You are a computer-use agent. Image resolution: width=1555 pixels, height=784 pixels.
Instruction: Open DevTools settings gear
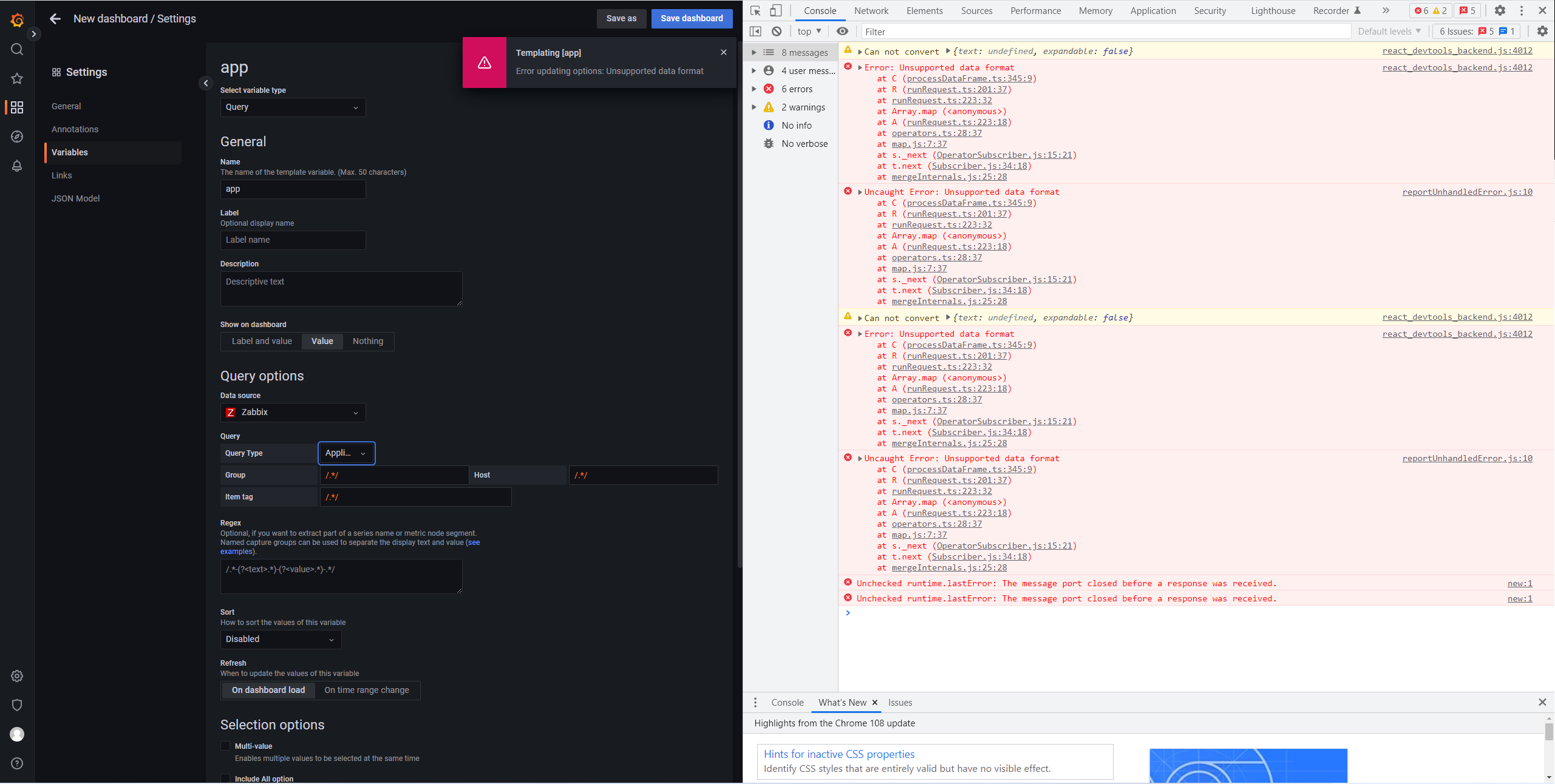tap(1500, 10)
